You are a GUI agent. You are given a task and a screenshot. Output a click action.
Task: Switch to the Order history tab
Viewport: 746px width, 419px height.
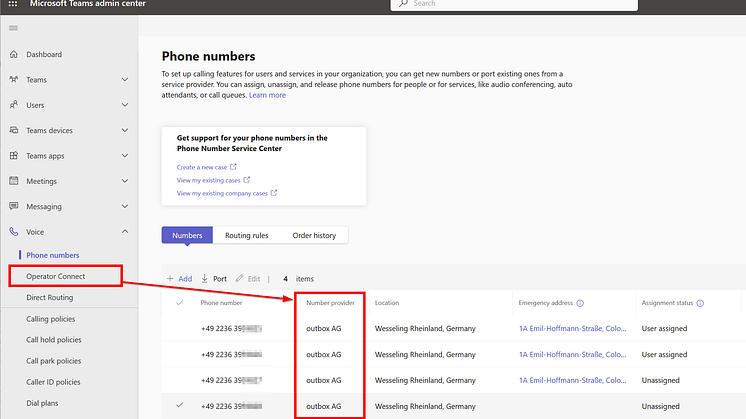click(314, 235)
